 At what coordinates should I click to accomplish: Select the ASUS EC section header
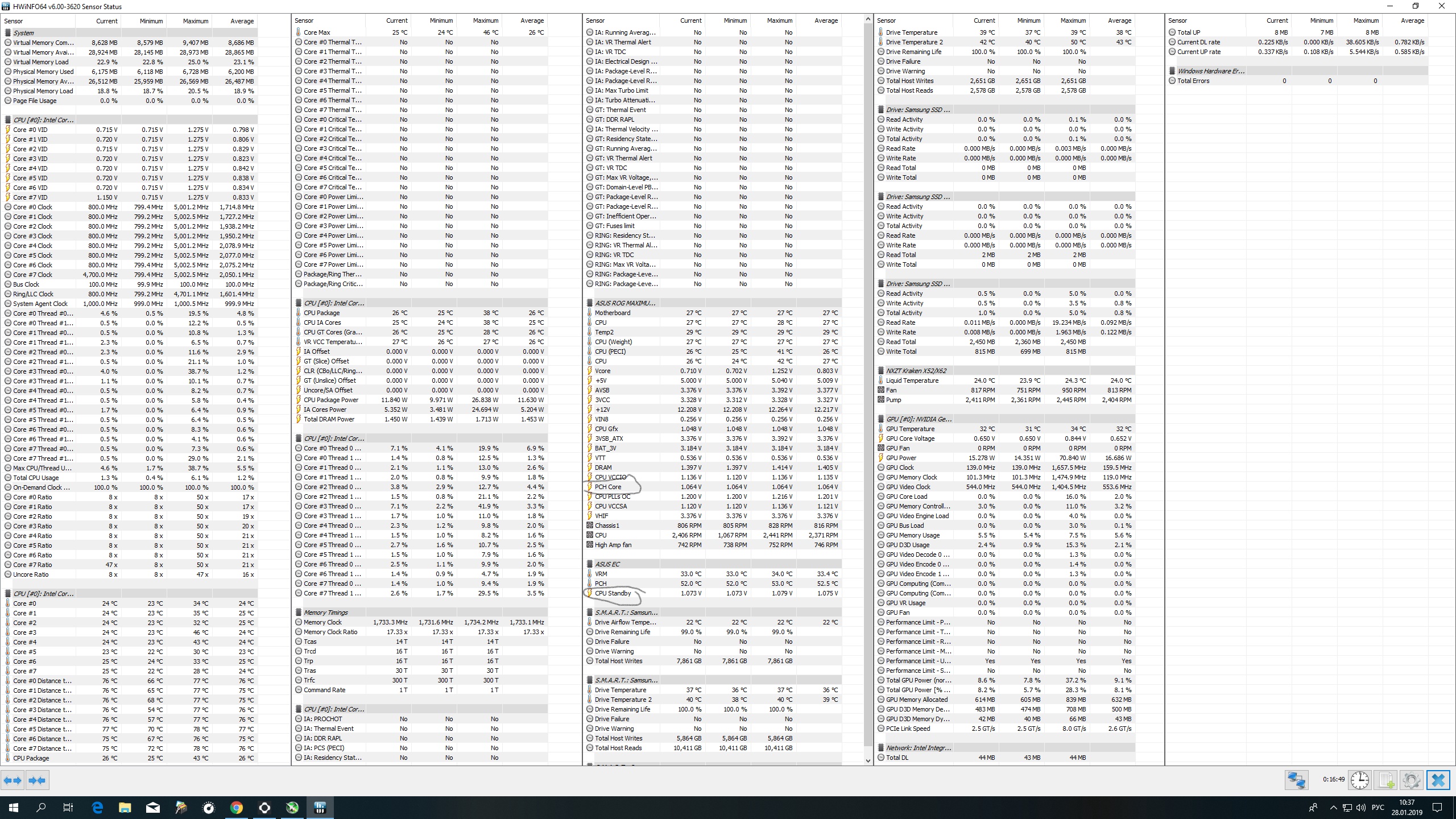click(x=607, y=564)
